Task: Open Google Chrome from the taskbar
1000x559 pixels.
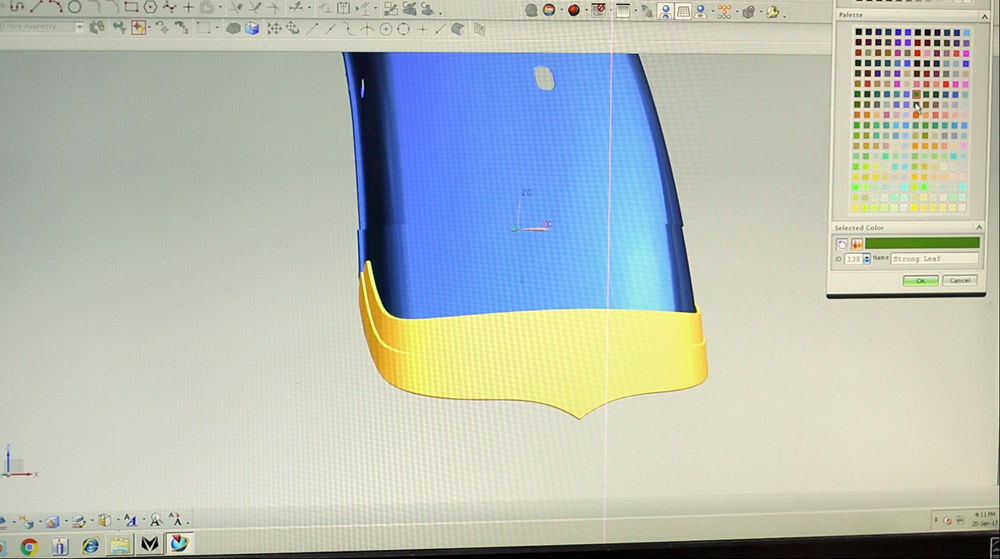Action: (29, 546)
